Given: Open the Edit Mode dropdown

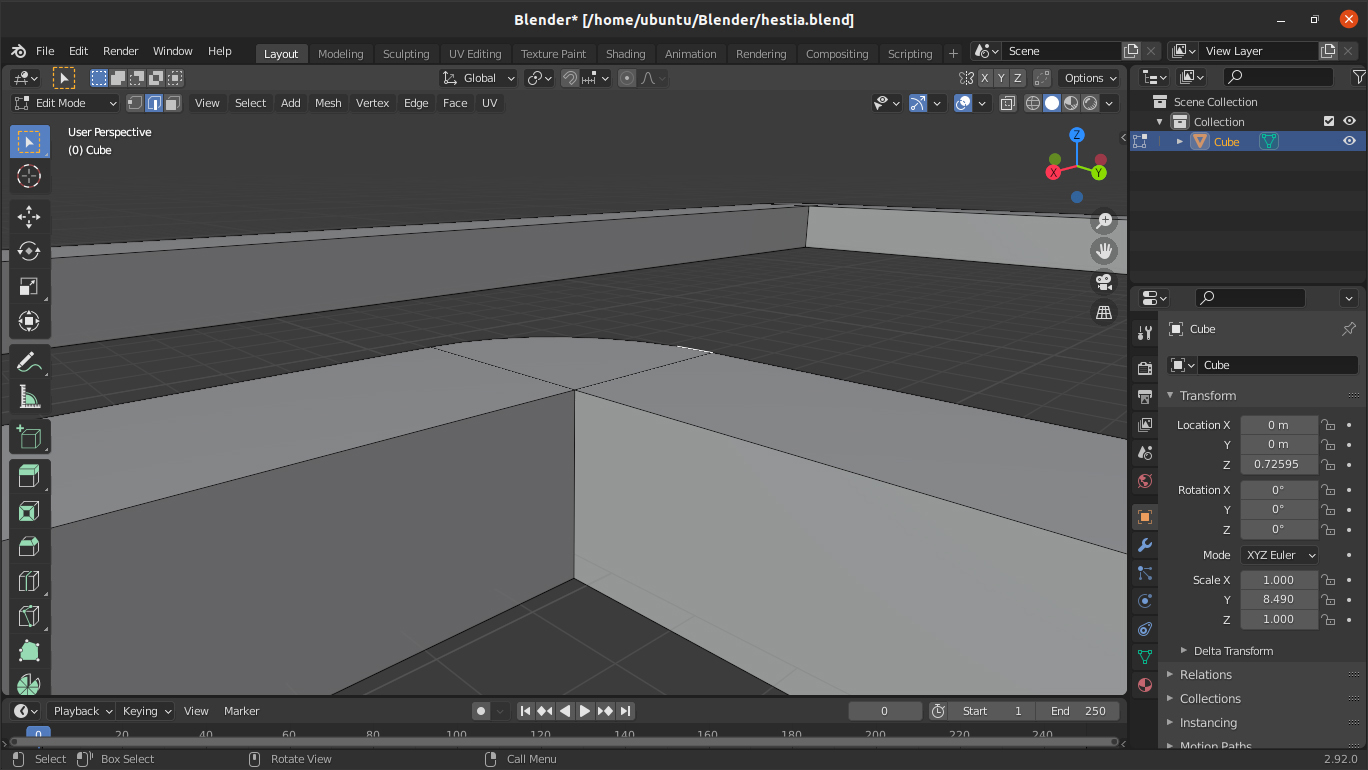Looking at the screenshot, I should [65, 103].
